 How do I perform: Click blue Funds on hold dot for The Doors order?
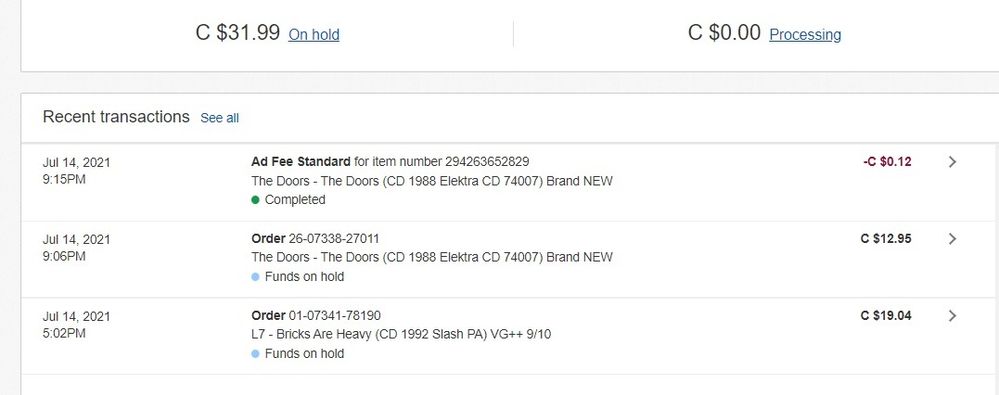tap(255, 277)
